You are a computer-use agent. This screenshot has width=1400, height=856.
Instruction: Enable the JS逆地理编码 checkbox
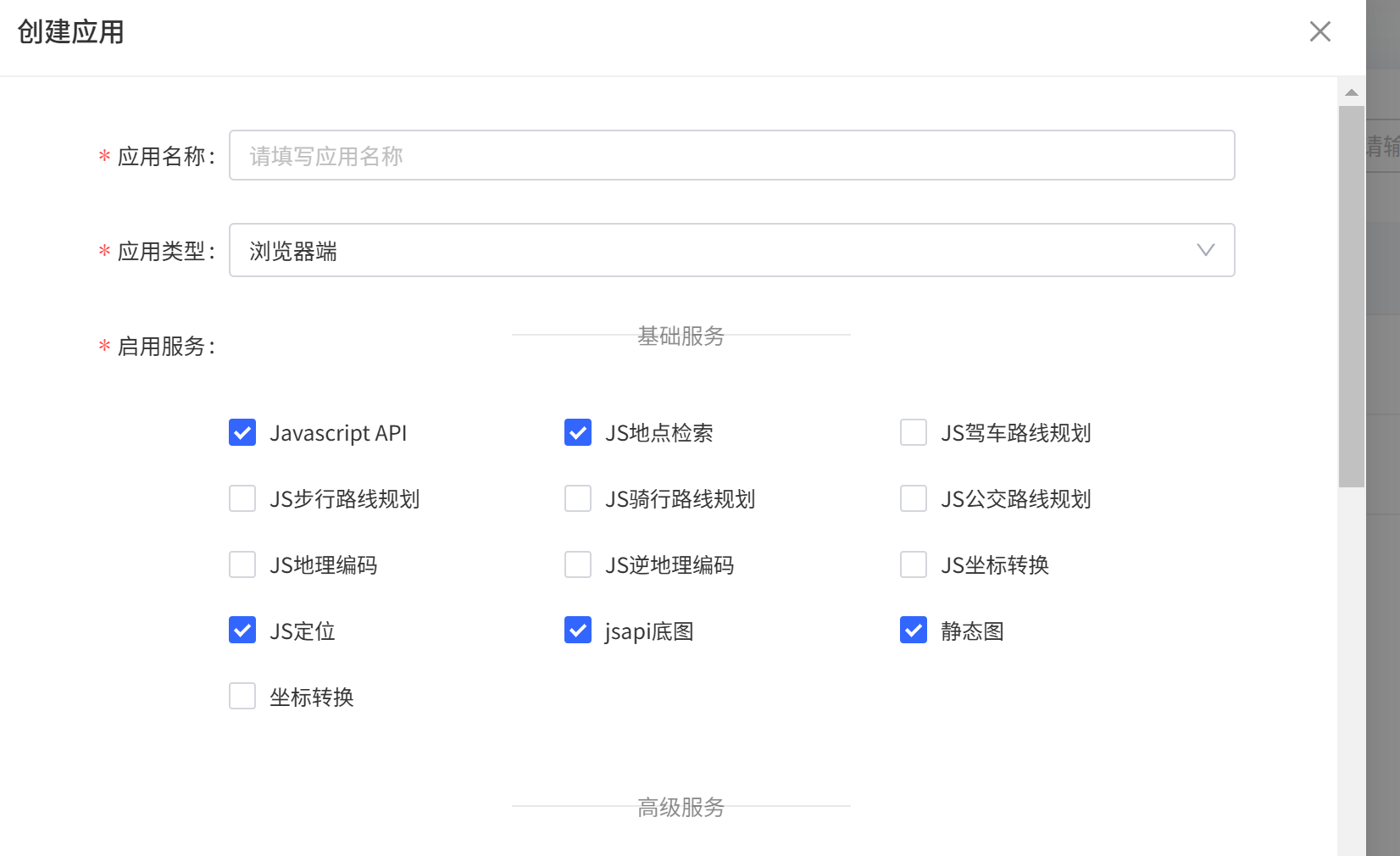click(578, 564)
